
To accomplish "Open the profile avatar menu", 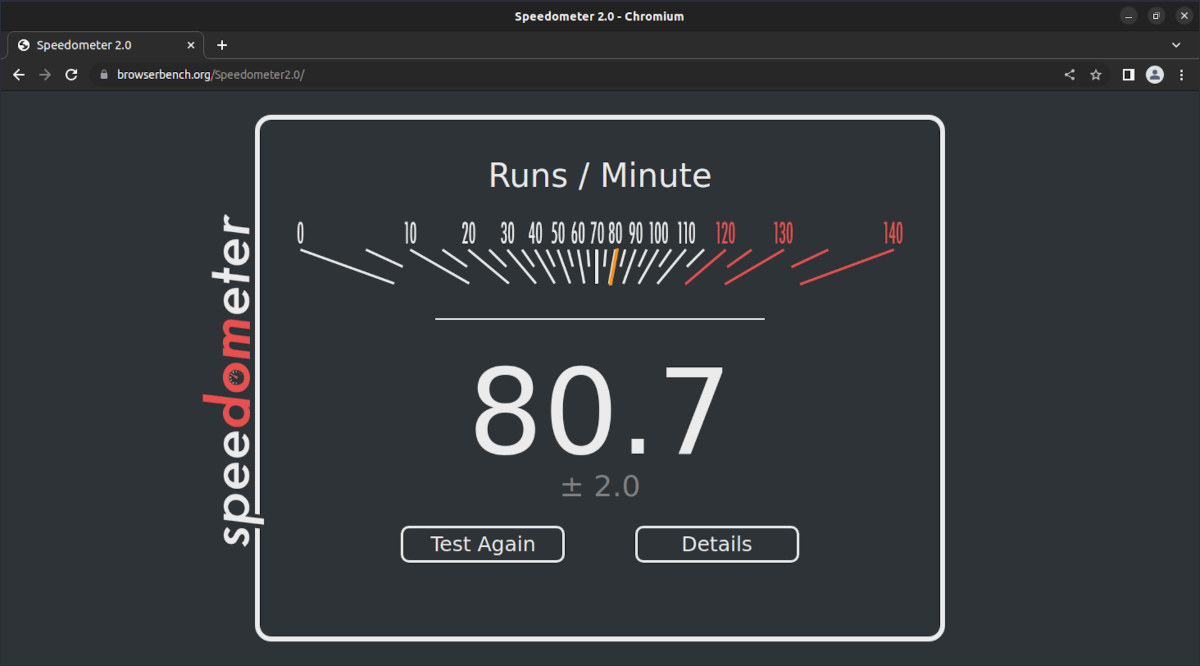I will pyautogui.click(x=1154, y=75).
